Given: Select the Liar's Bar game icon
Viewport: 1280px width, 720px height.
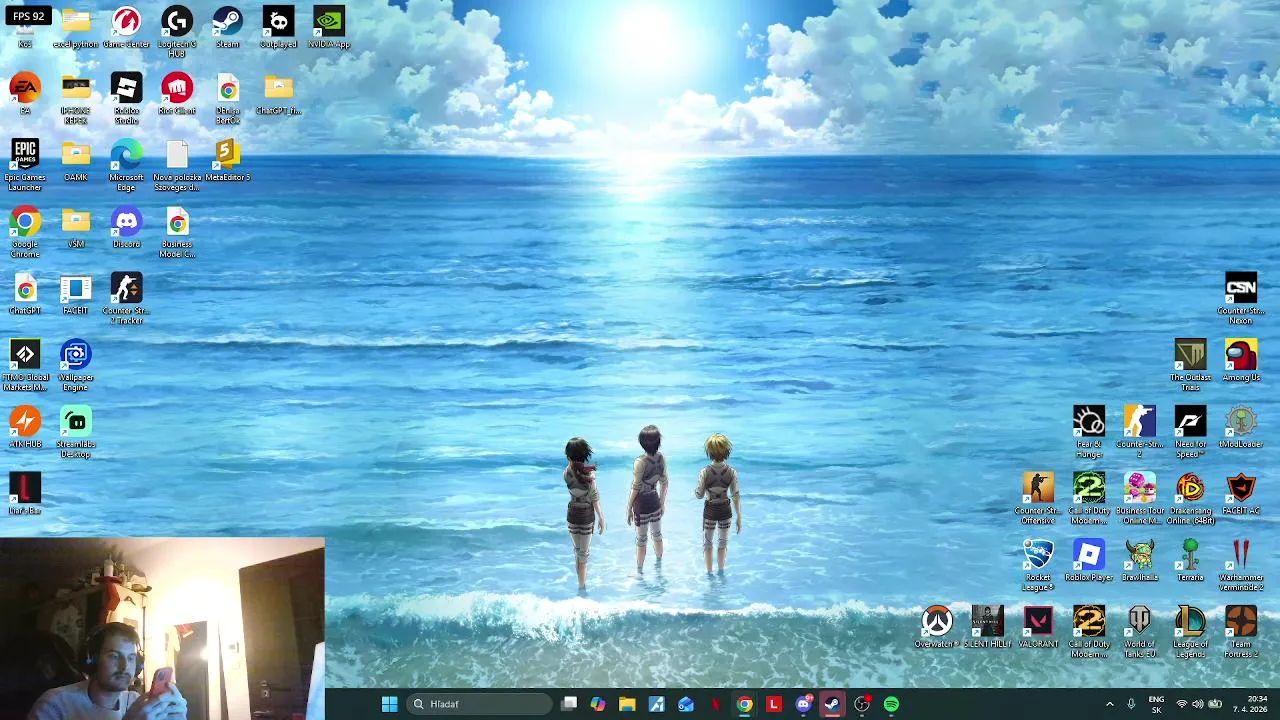Looking at the screenshot, I should [x=25, y=494].
